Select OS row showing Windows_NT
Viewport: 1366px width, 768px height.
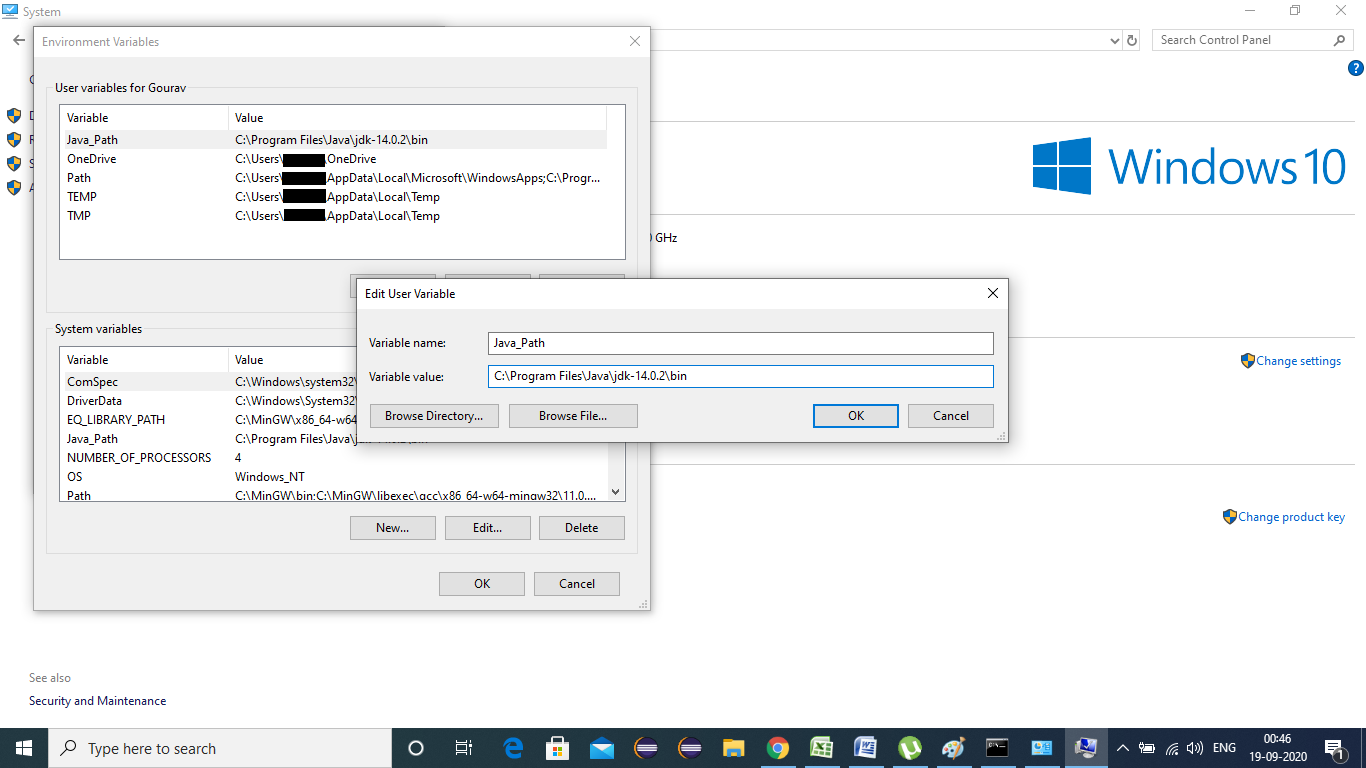pyautogui.click(x=333, y=477)
